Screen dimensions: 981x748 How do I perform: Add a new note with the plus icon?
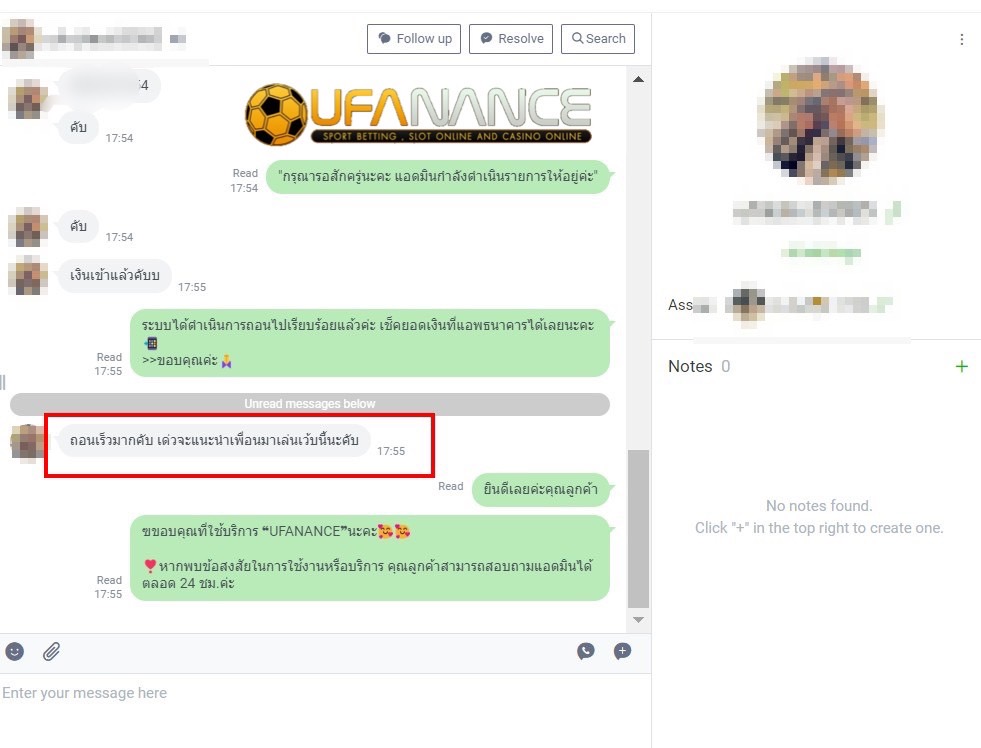(x=962, y=366)
